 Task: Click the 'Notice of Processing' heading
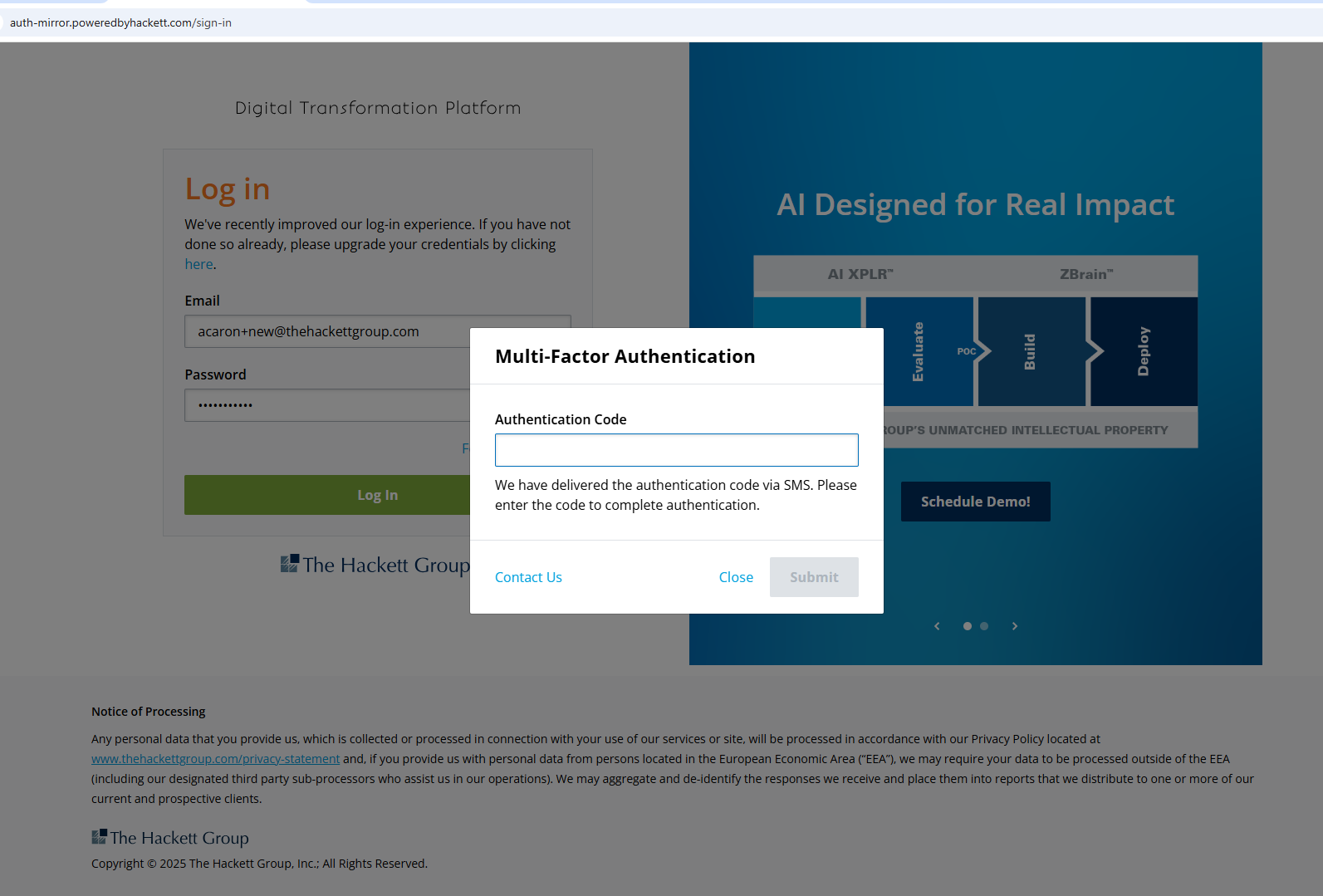pos(148,712)
